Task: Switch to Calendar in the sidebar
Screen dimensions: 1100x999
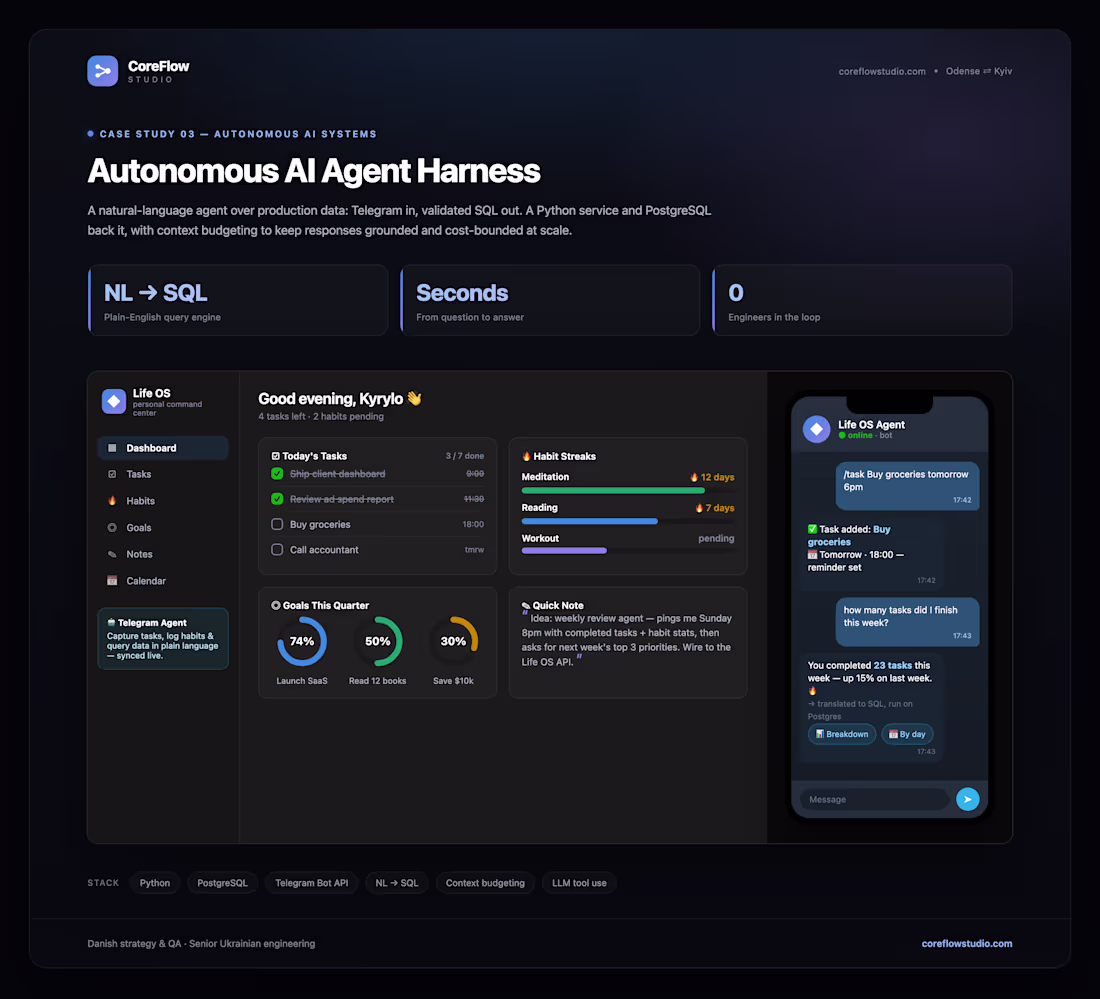Action: coord(163,581)
